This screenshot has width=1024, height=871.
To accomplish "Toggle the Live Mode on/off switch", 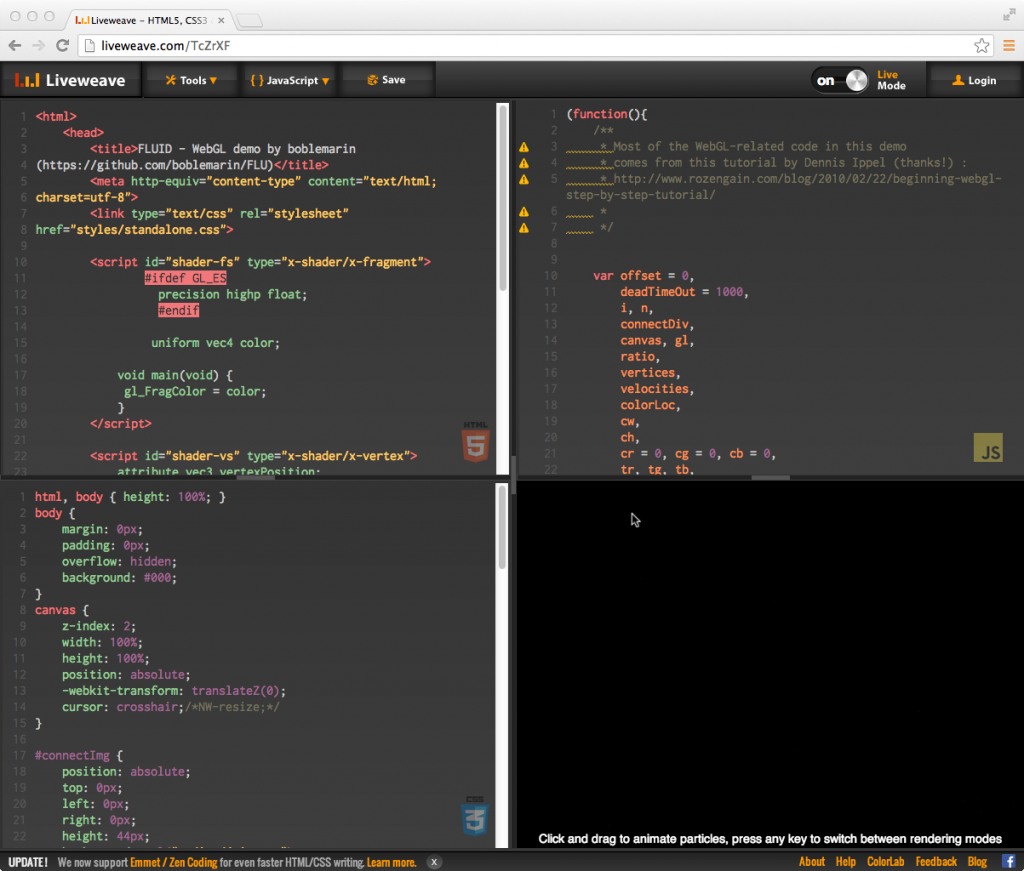I will (x=839, y=81).
